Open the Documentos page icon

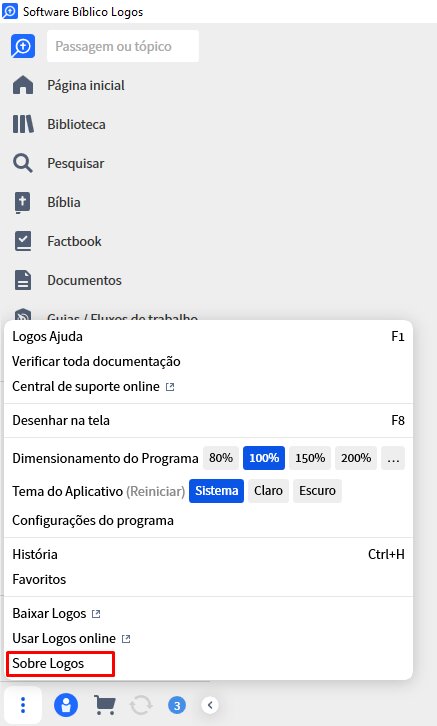(23, 280)
